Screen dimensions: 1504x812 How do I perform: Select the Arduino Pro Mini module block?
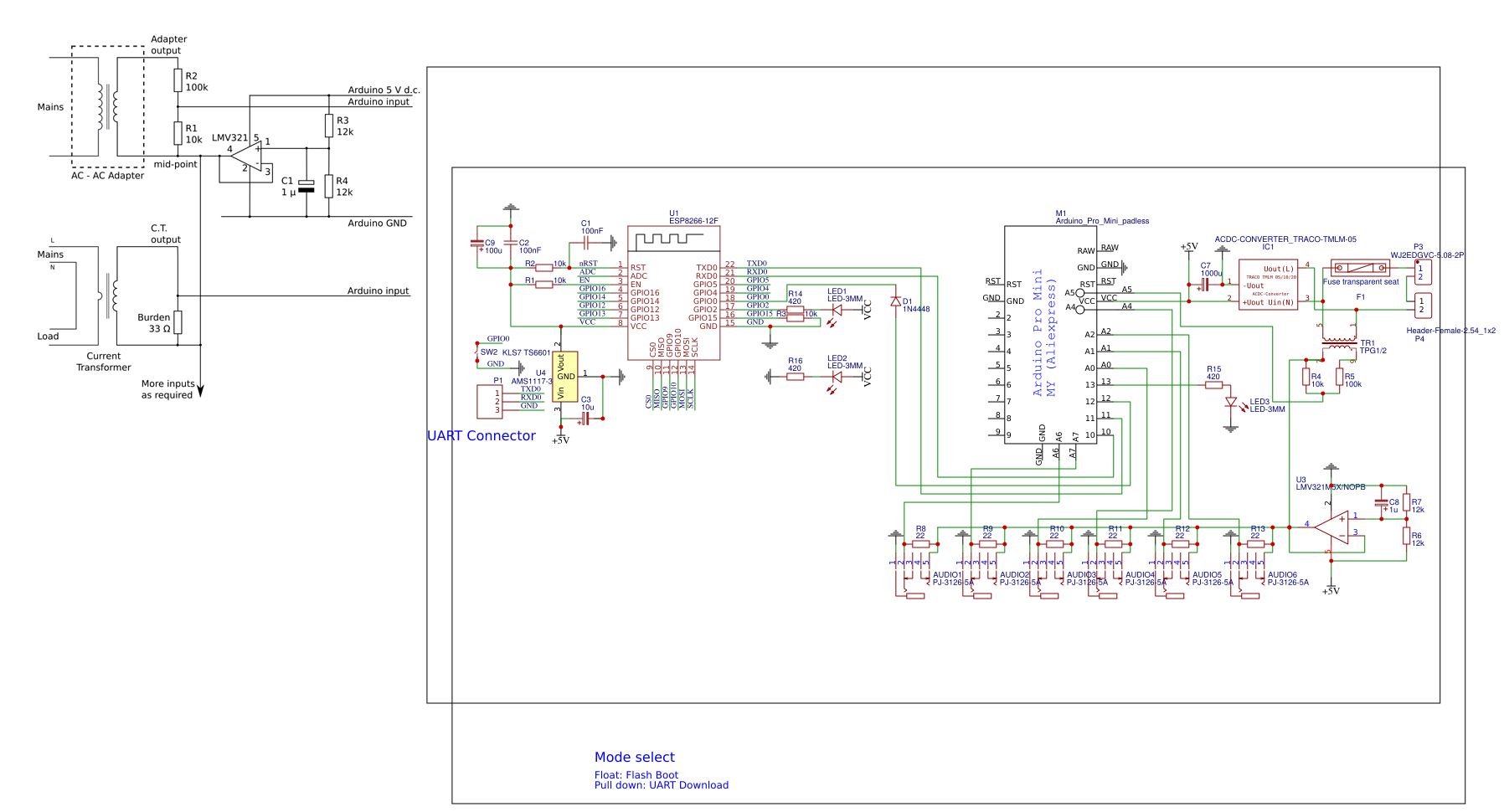[1050, 333]
